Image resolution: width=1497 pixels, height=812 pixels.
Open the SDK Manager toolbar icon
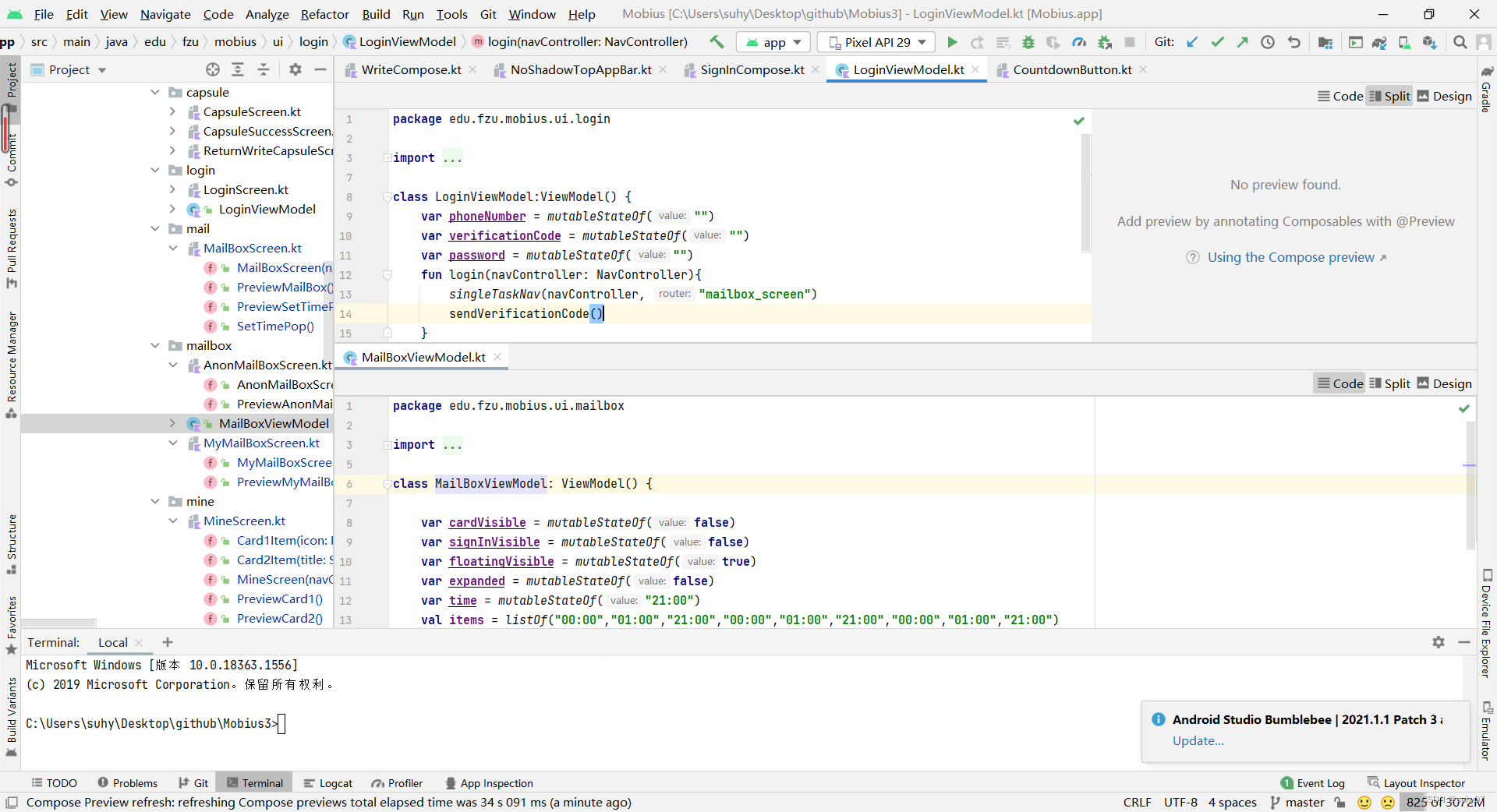point(1429,42)
